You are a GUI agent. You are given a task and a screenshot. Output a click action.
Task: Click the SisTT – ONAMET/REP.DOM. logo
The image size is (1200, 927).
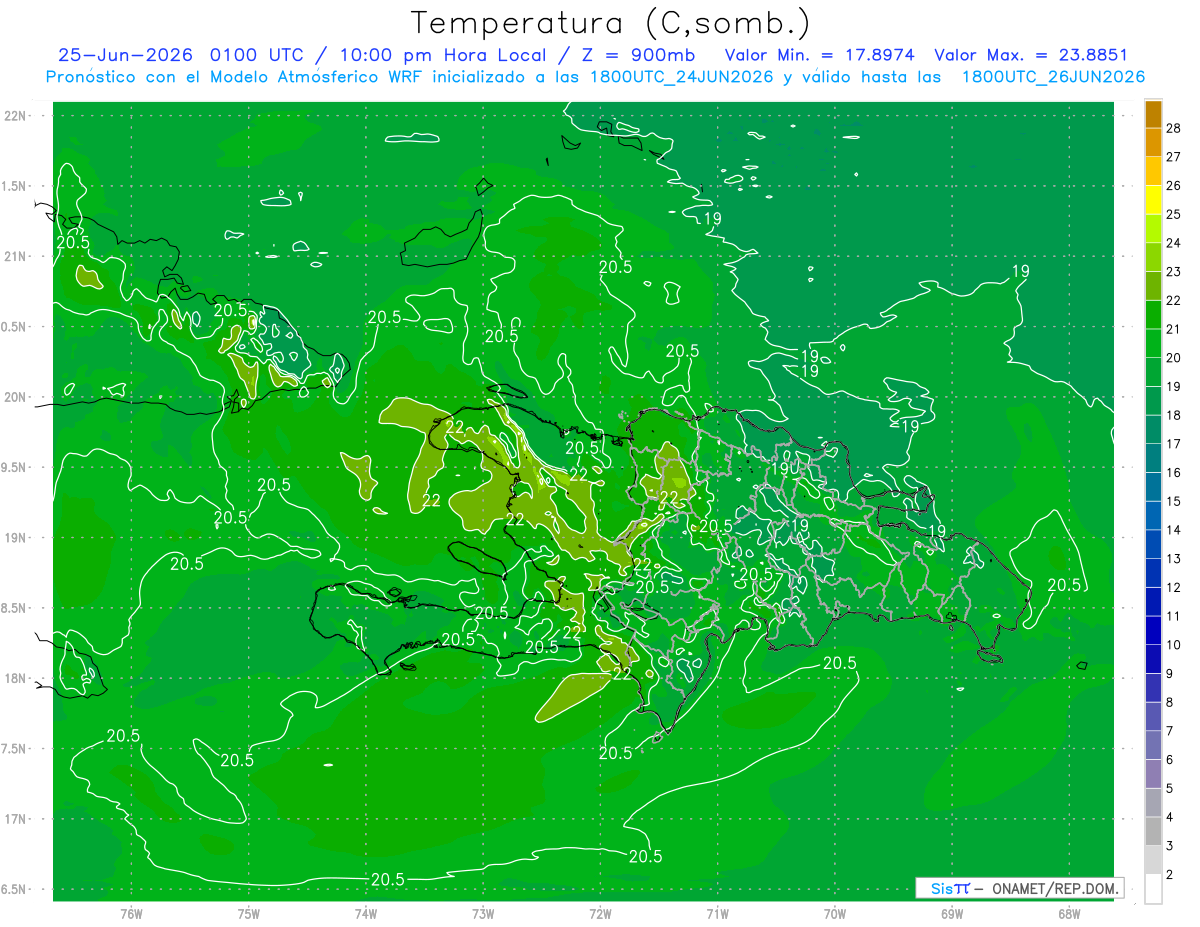pyautogui.click(x=1019, y=888)
